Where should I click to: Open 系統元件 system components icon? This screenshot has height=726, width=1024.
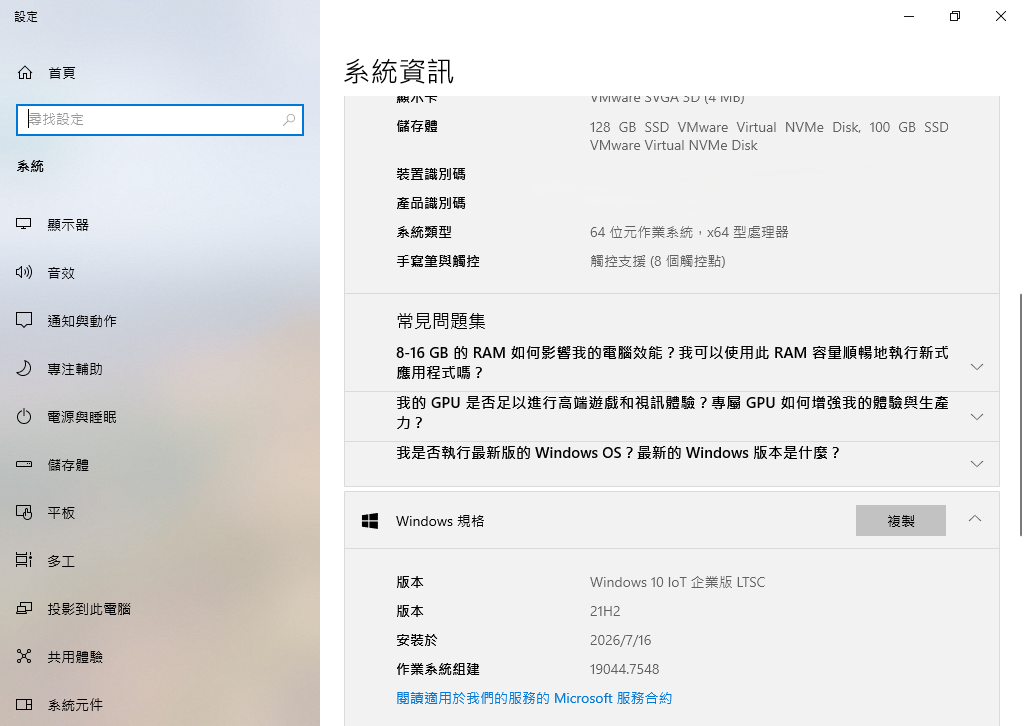24,704
